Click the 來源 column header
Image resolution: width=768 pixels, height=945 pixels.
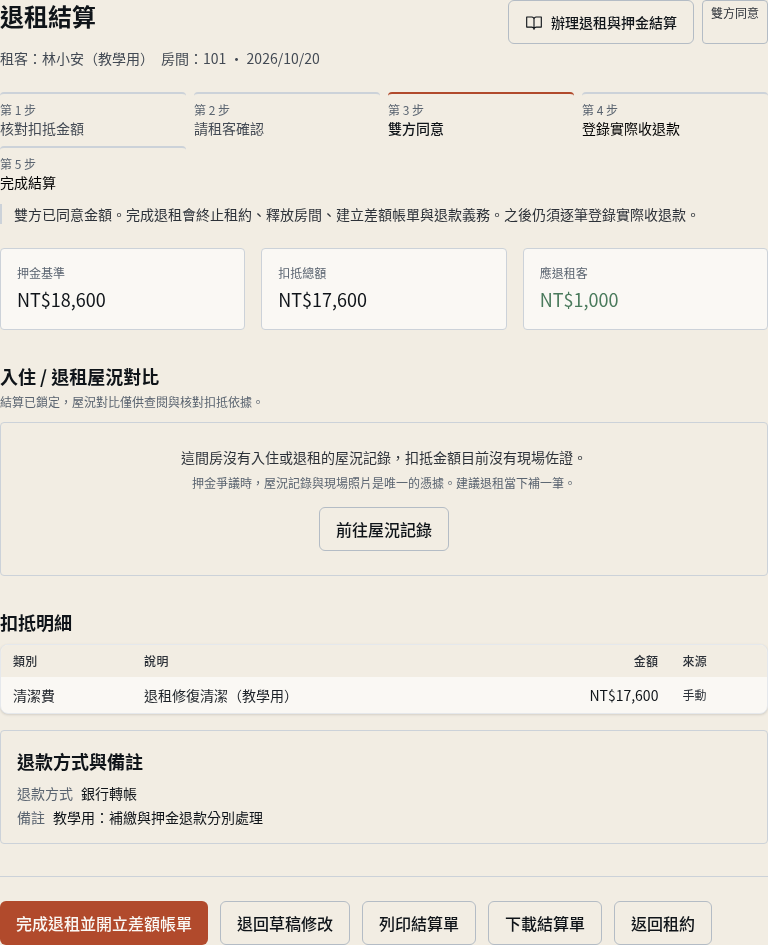point(694,661)
